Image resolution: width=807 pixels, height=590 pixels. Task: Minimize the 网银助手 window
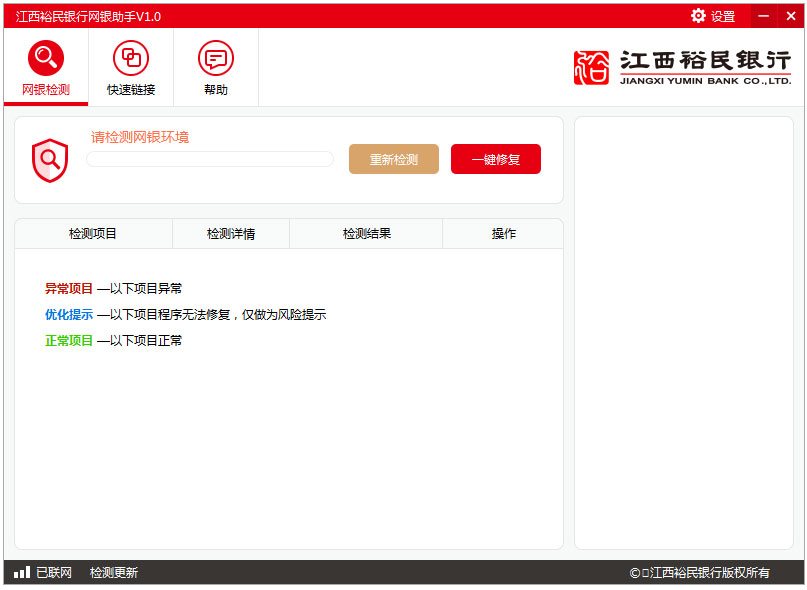tap(763, 16)
